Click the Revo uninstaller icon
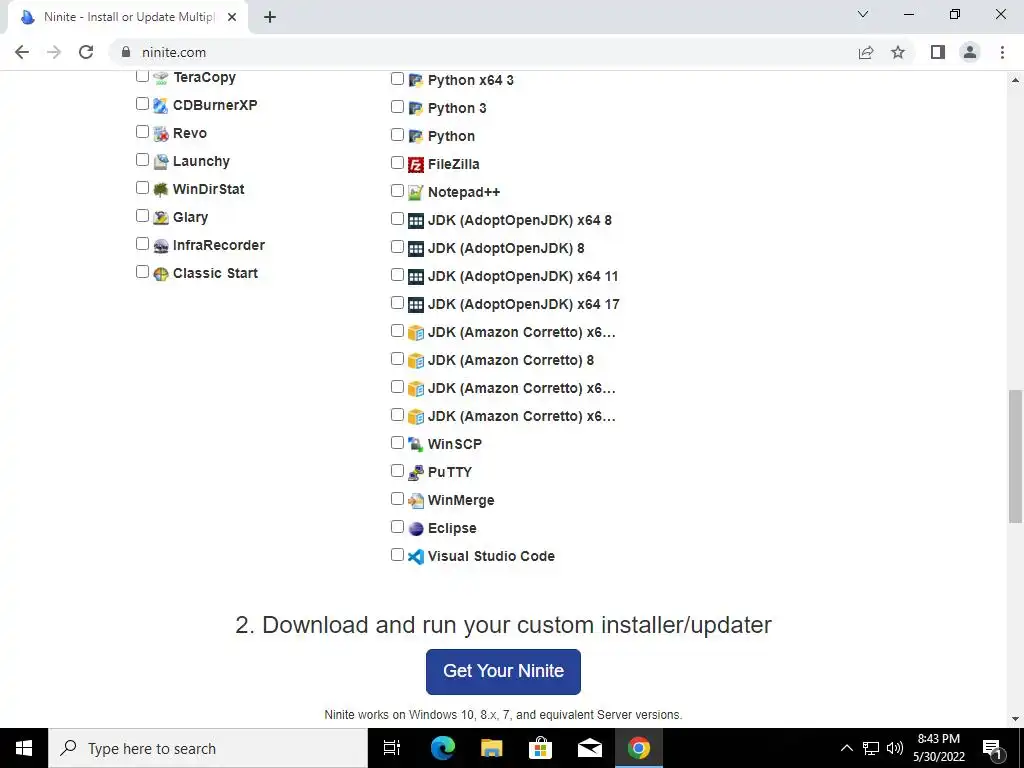This screenshot has height=768, width=1024. pyautogui.click(x=161, y=134)
